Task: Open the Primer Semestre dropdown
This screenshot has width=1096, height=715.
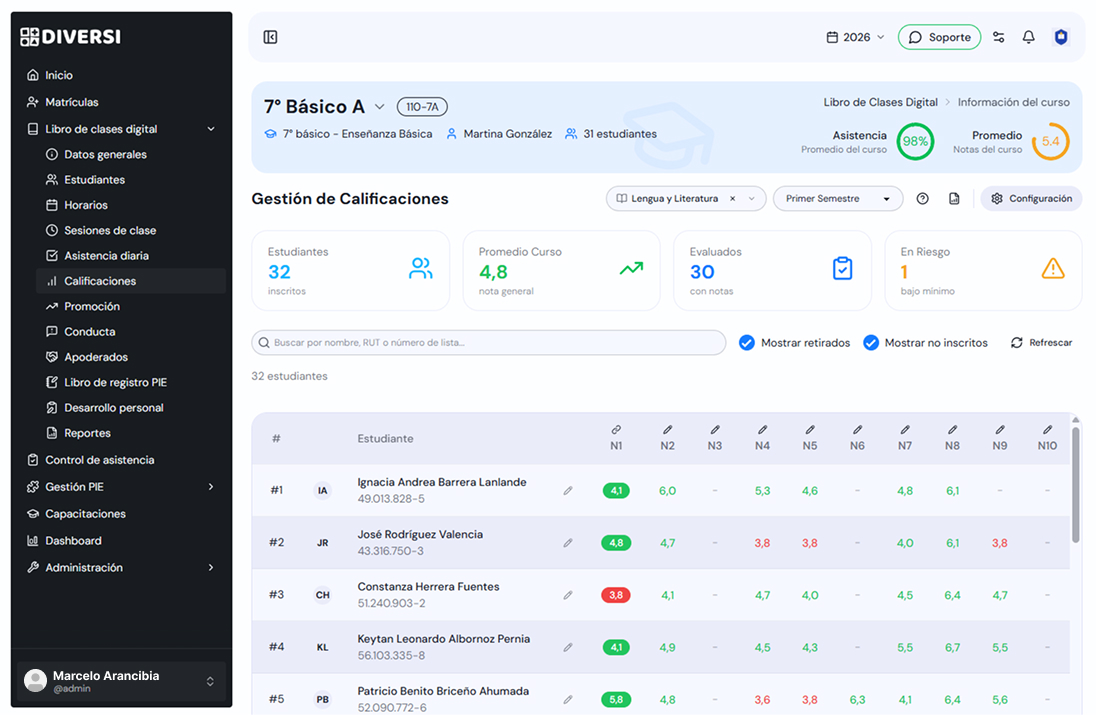Action: click(838, 198)
